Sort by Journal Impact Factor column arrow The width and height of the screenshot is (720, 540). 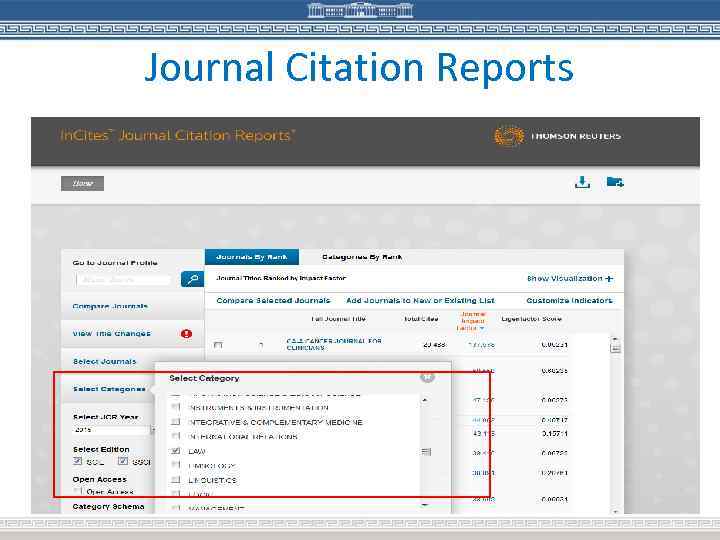point(482,328)
